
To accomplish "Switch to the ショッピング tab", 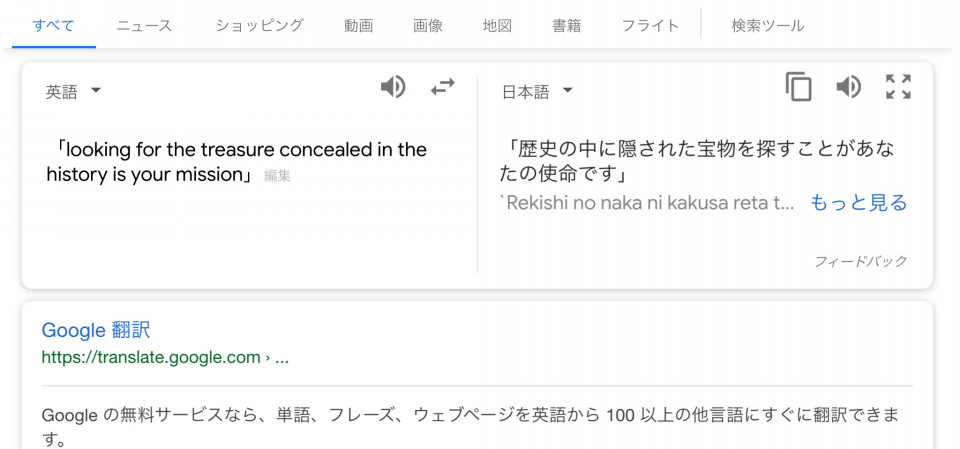I will tap(259, 26).
